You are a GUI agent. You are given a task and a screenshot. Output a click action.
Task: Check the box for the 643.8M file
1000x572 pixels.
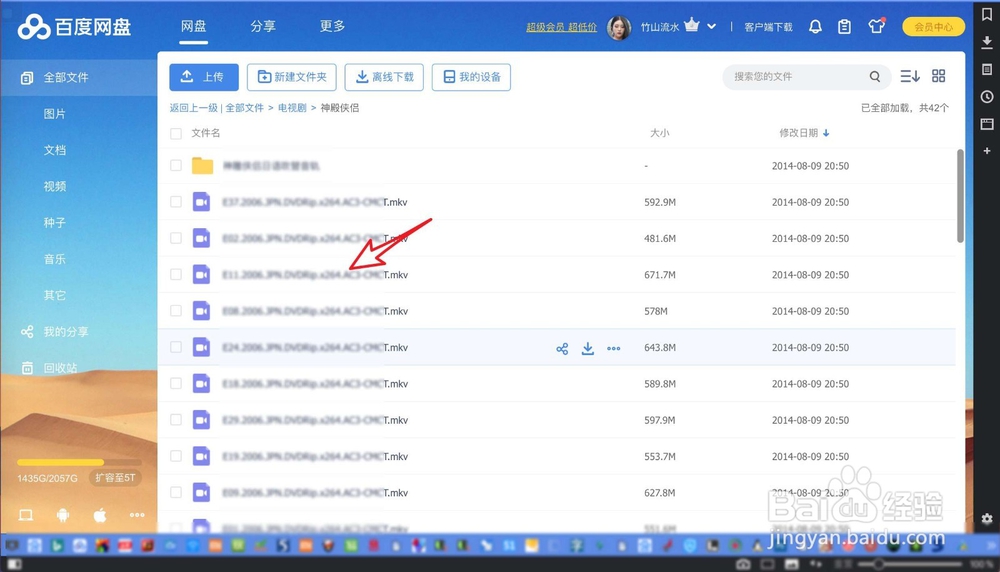tap(176, 348)
